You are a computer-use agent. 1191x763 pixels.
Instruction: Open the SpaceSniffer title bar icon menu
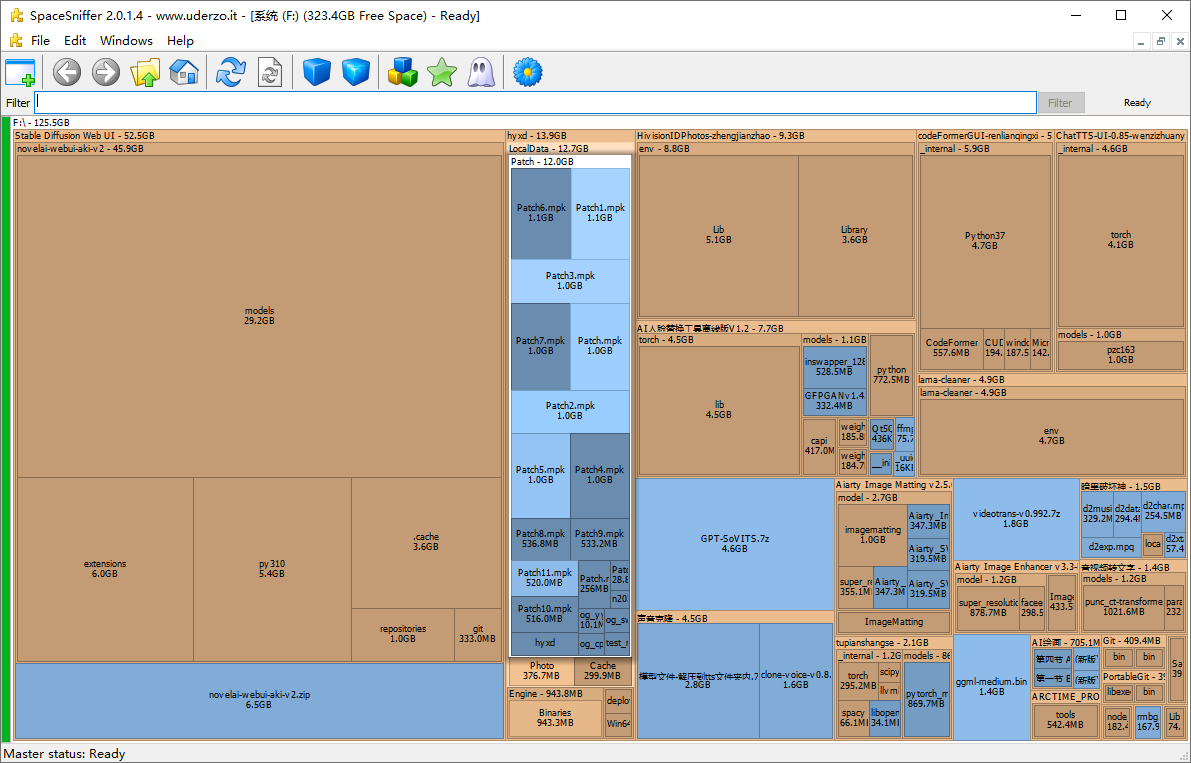(16, 15)
